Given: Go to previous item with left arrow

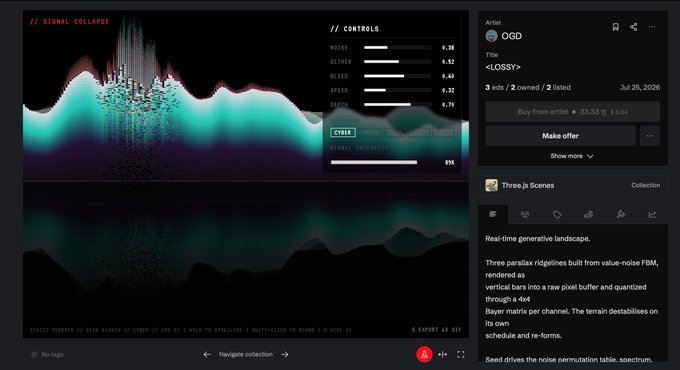Looking at the screenshot, I should (x=207, y=354).
